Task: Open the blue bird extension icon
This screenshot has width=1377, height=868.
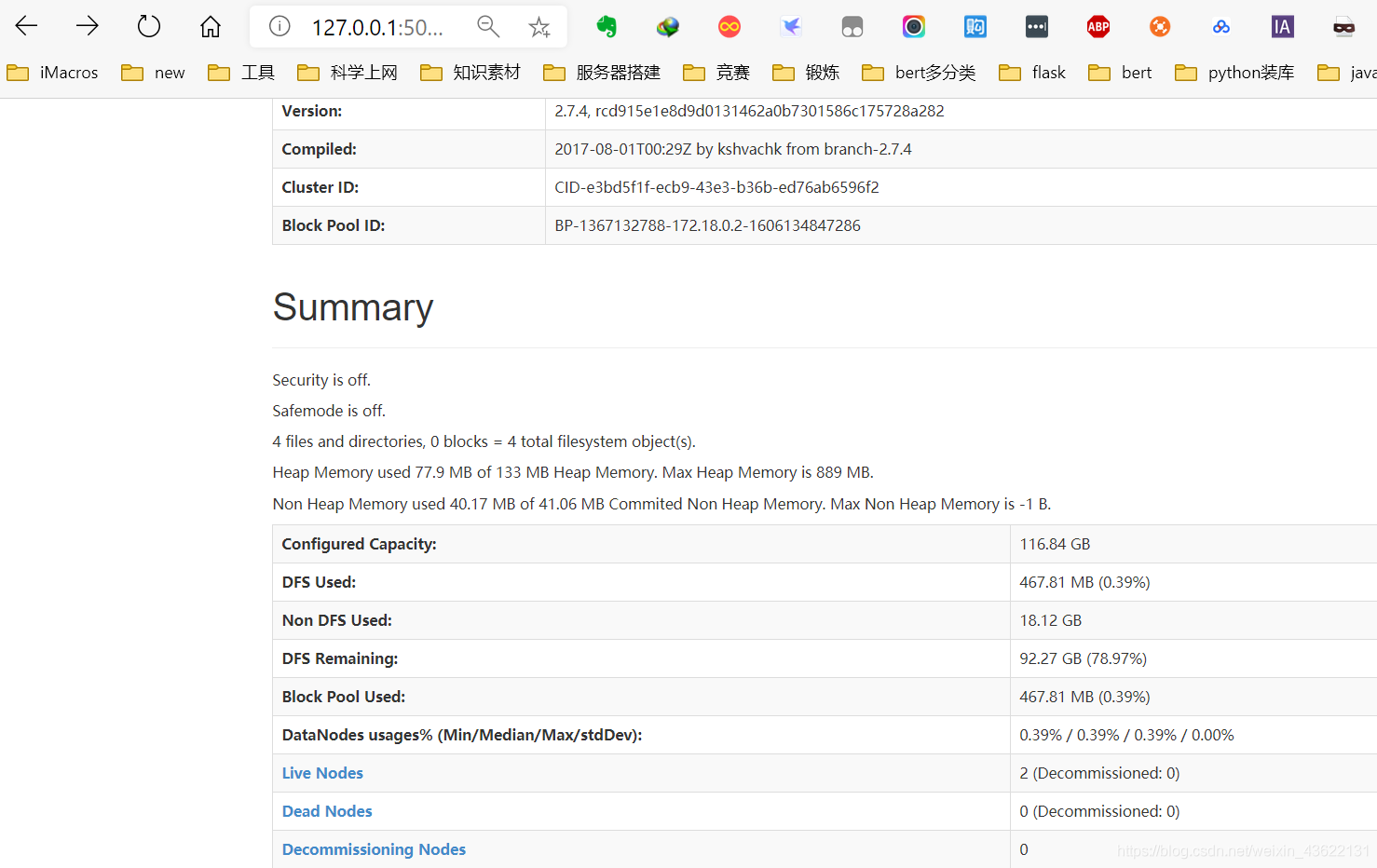Action: (x=791, y=27)
